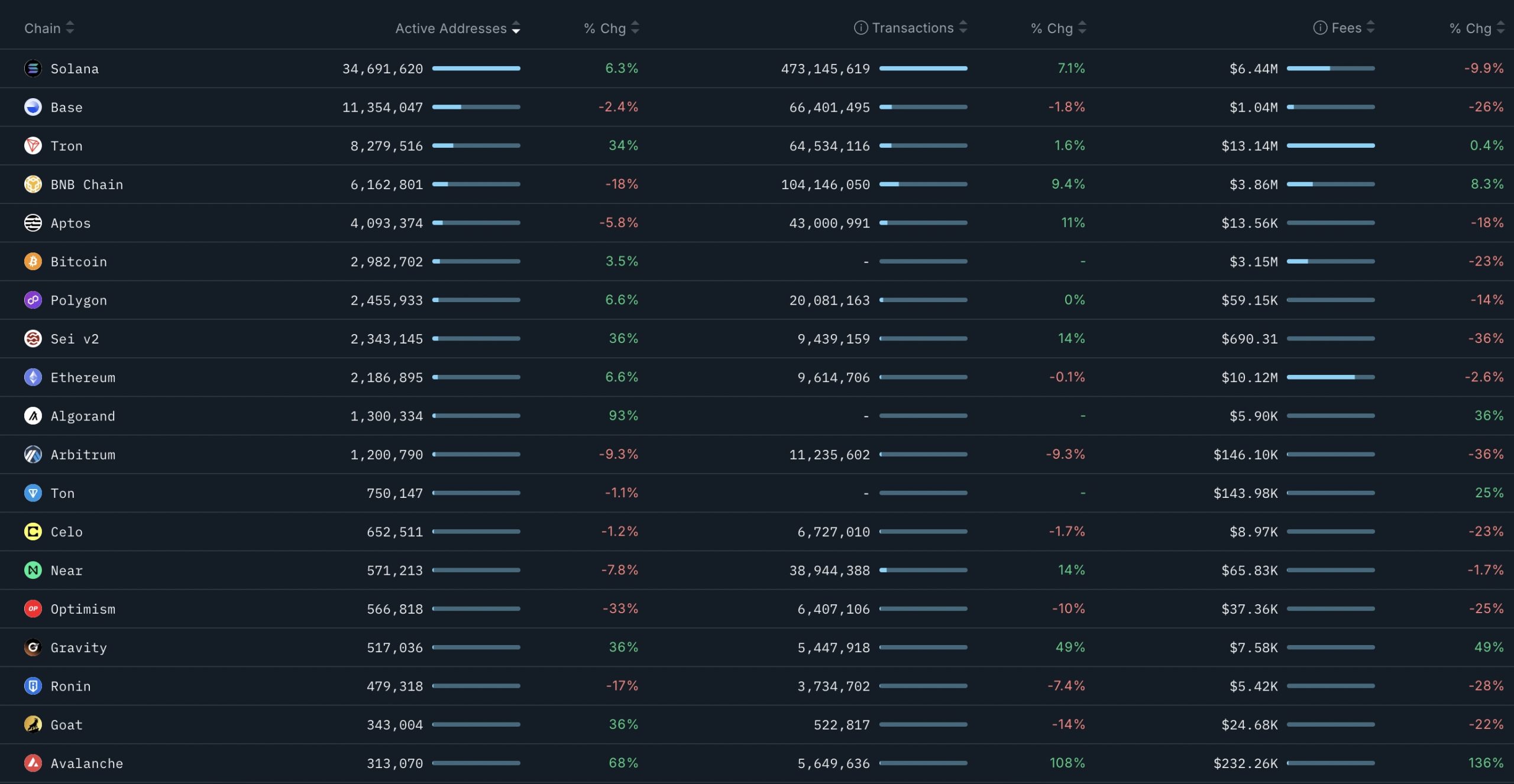Click the Bitcoin logo icon

(33, 261)
